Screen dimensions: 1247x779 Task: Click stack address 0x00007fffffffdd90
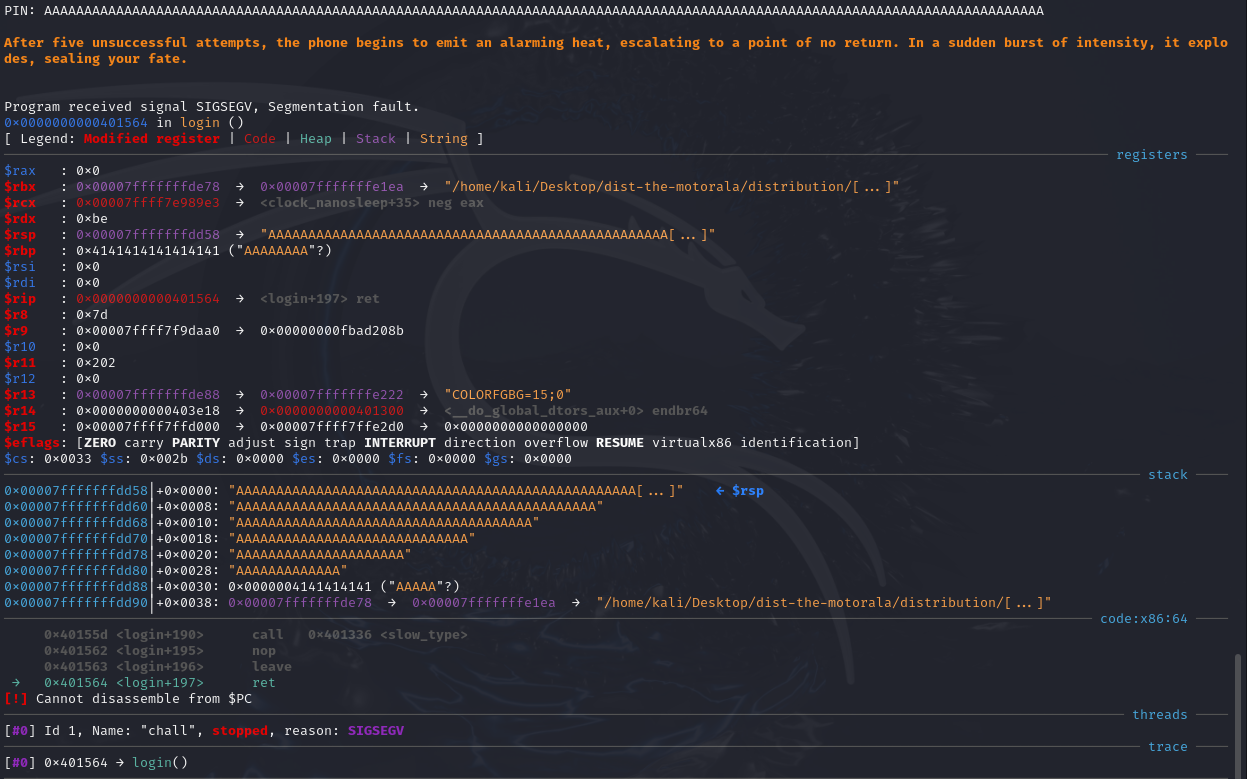pyautogui.click(x=76, y=603)
